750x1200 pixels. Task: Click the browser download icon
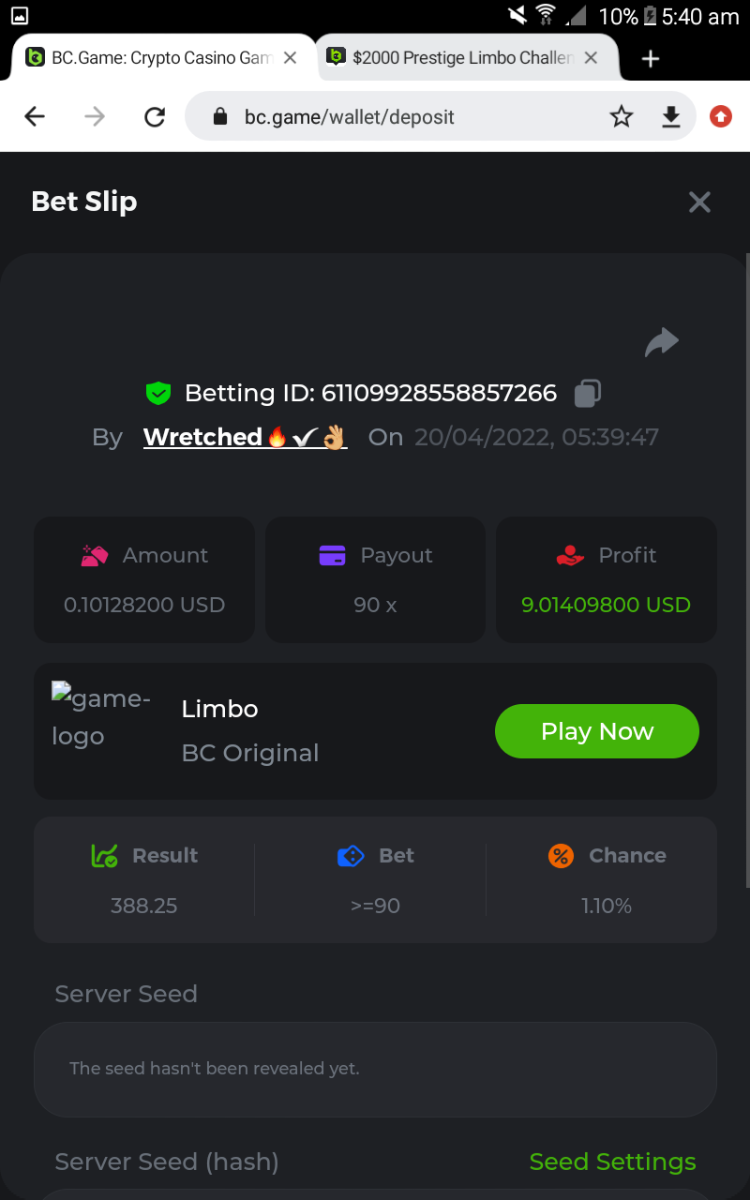tap(671, 117)
